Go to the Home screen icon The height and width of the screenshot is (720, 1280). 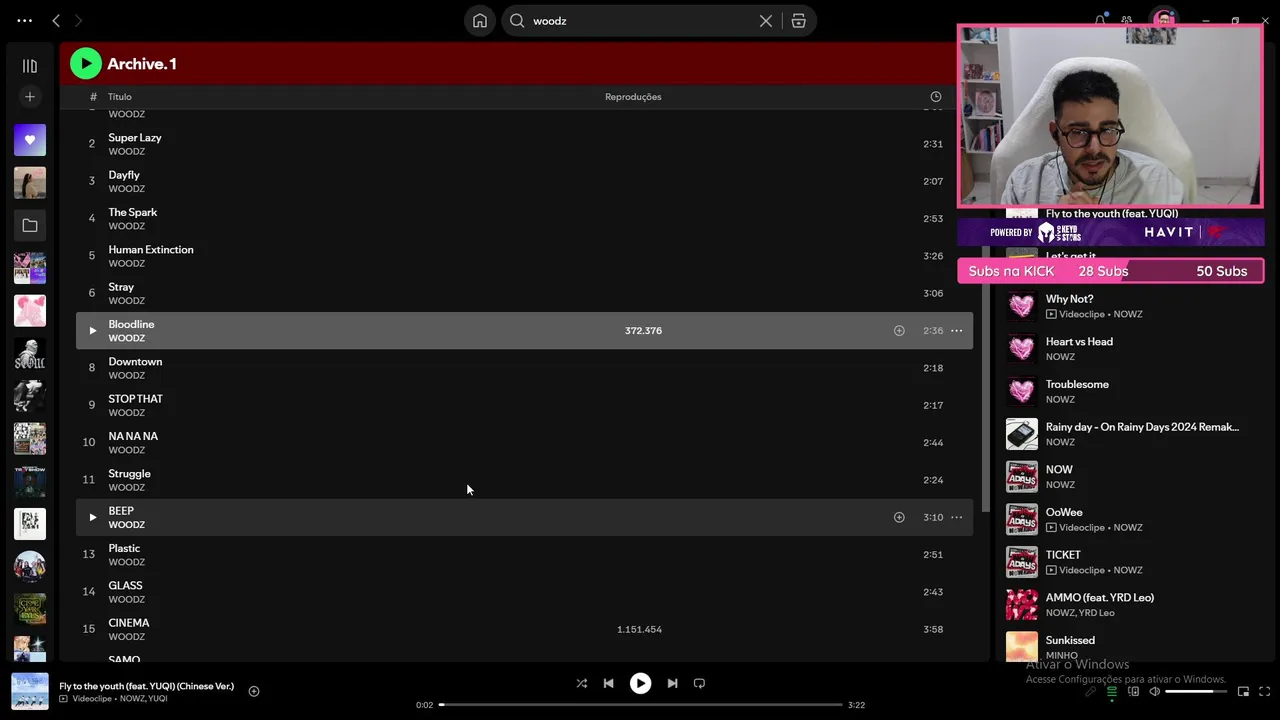point(480,21)
